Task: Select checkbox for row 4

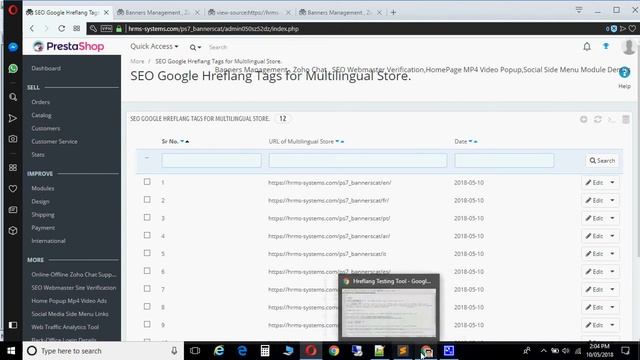Action: click(147, 235)
